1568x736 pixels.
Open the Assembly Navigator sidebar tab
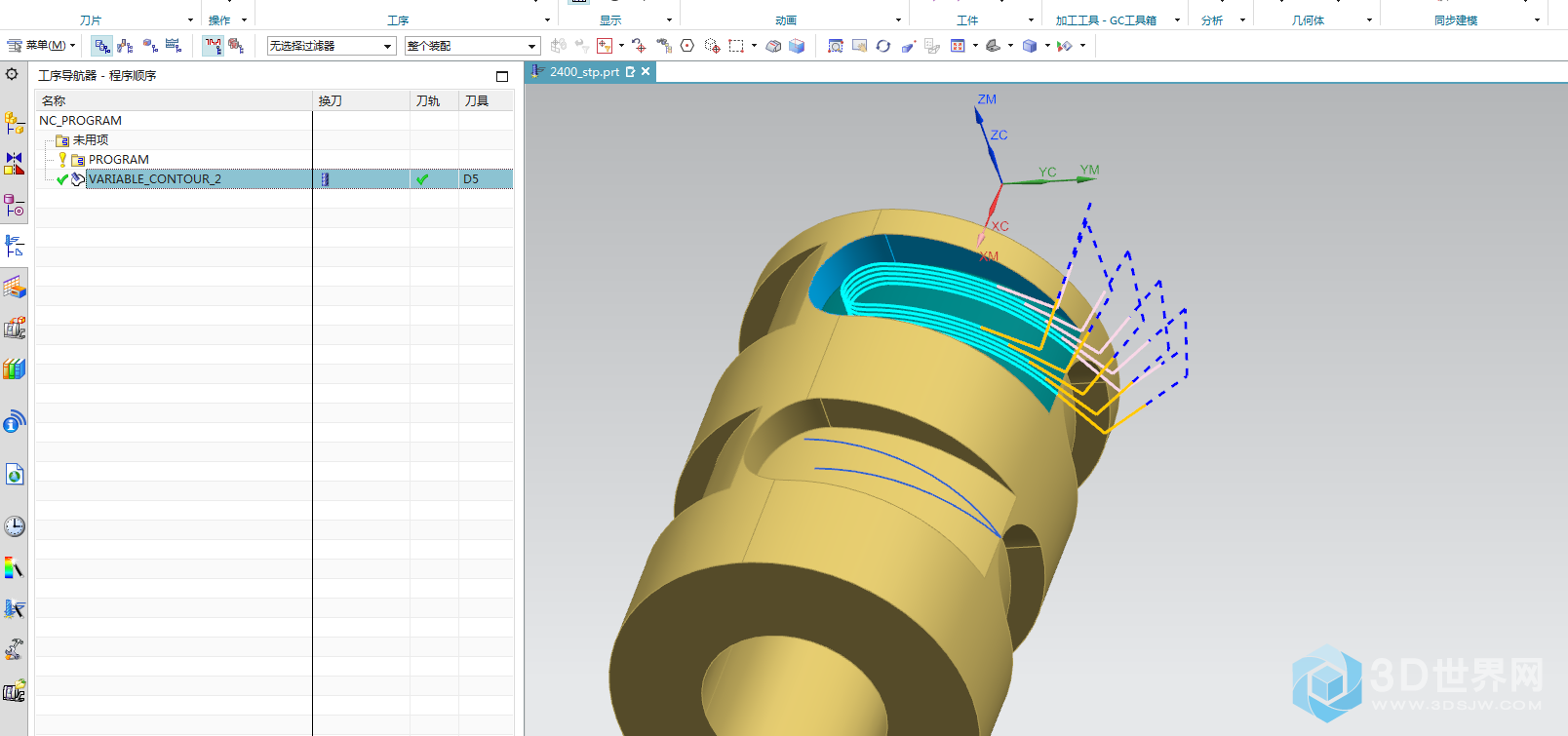[14, 123]
